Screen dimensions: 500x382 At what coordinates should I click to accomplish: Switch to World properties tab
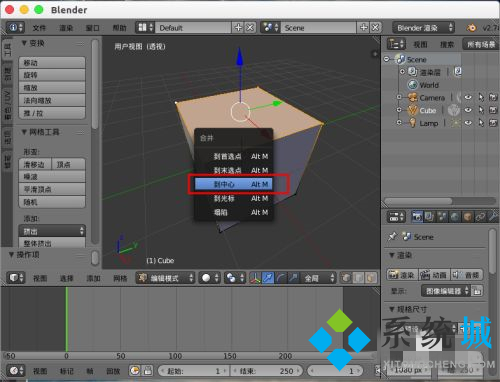455,217
